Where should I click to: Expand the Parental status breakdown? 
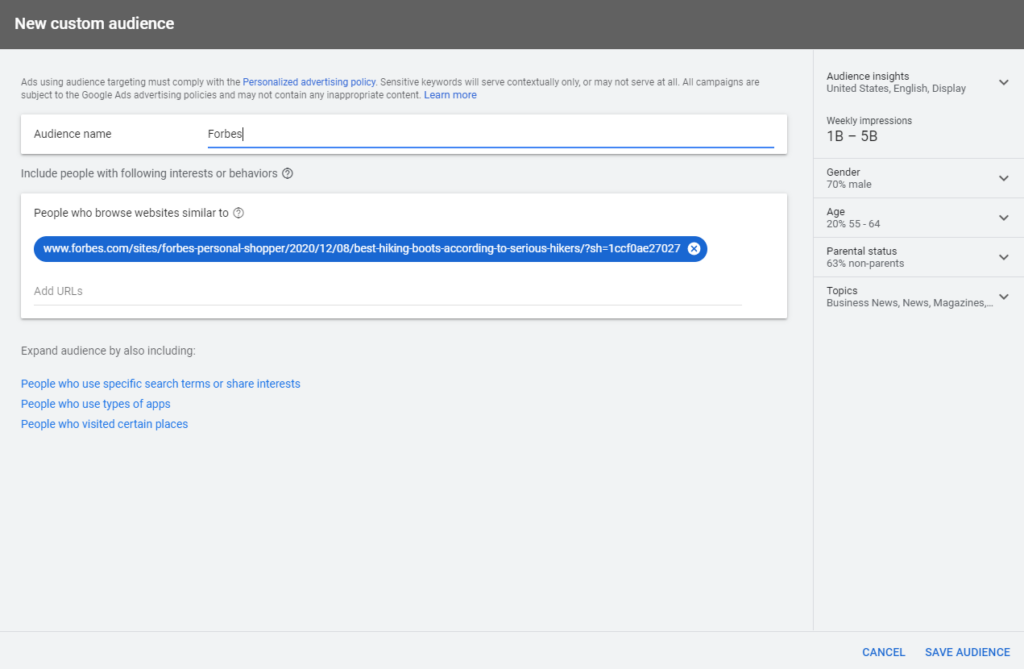click(x=1004, y=257)
